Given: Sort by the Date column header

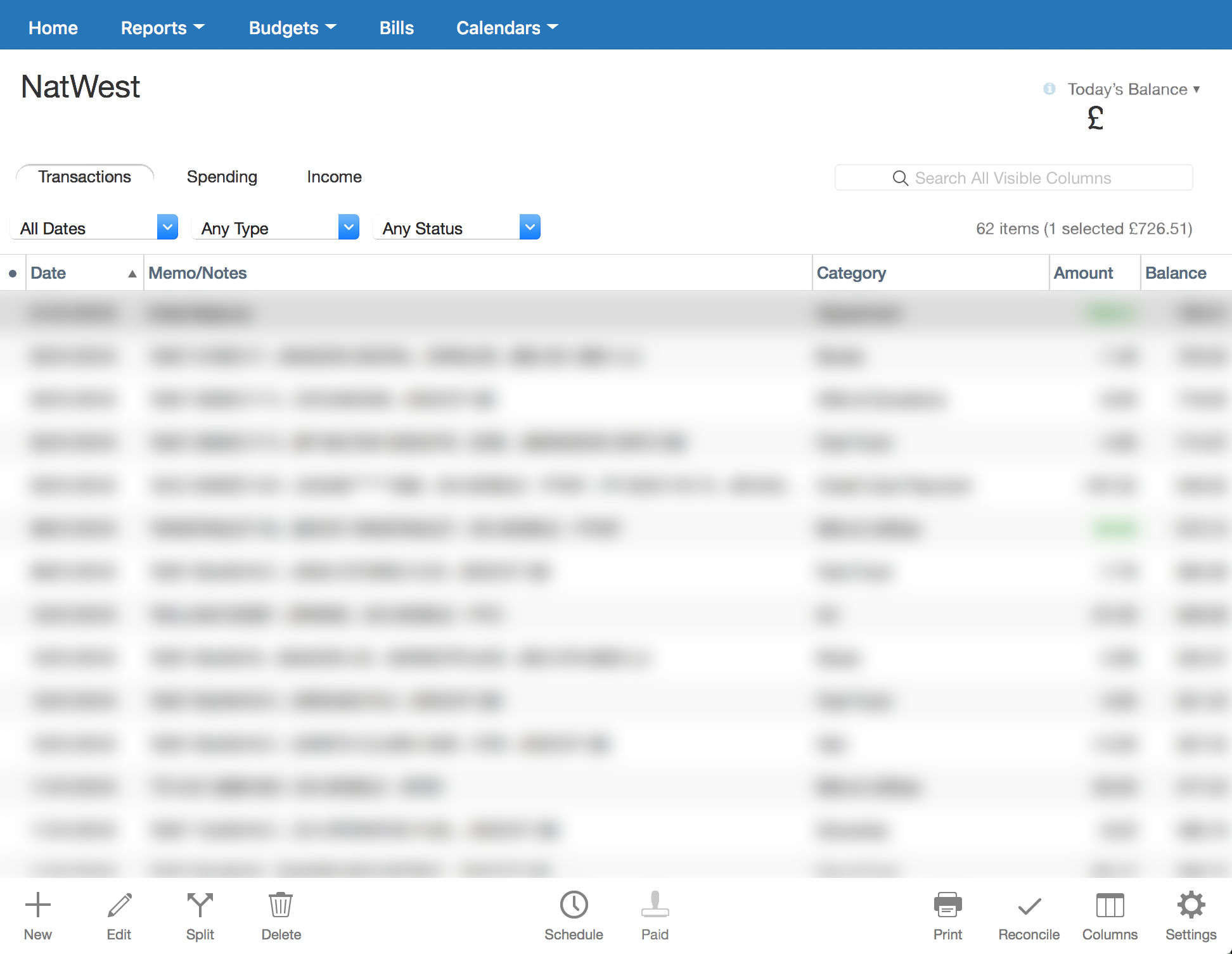Looking at the screenshot, I should (x=85, y=274).
